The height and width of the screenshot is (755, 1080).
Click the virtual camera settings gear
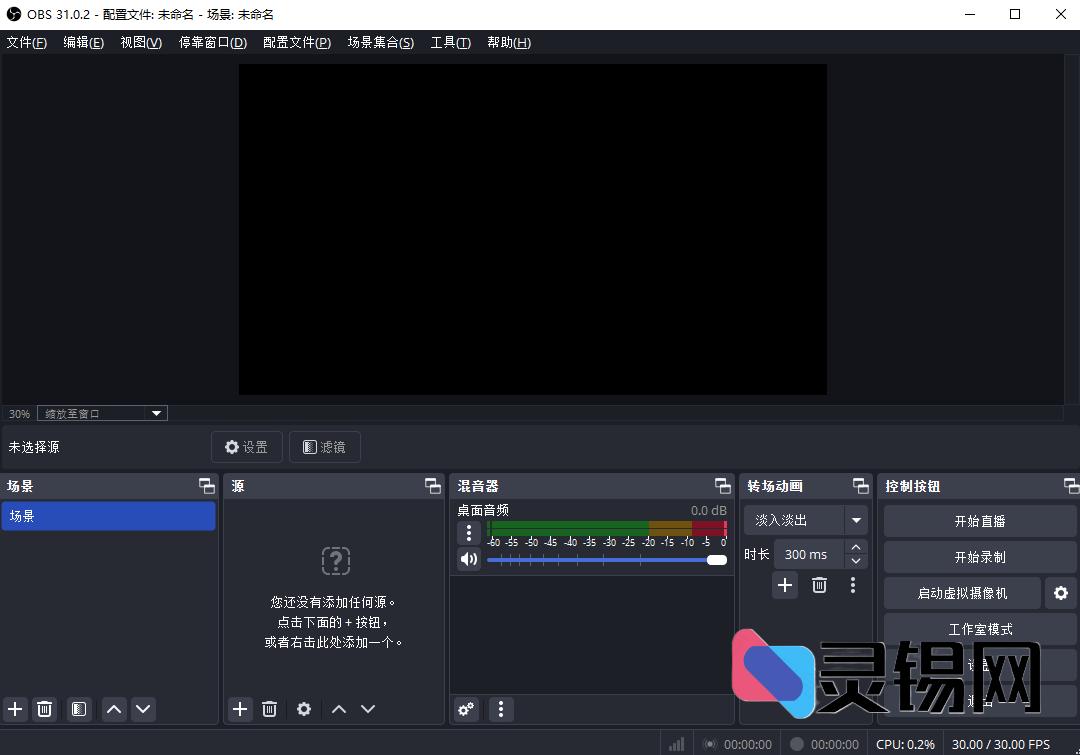pos(1061,593)
